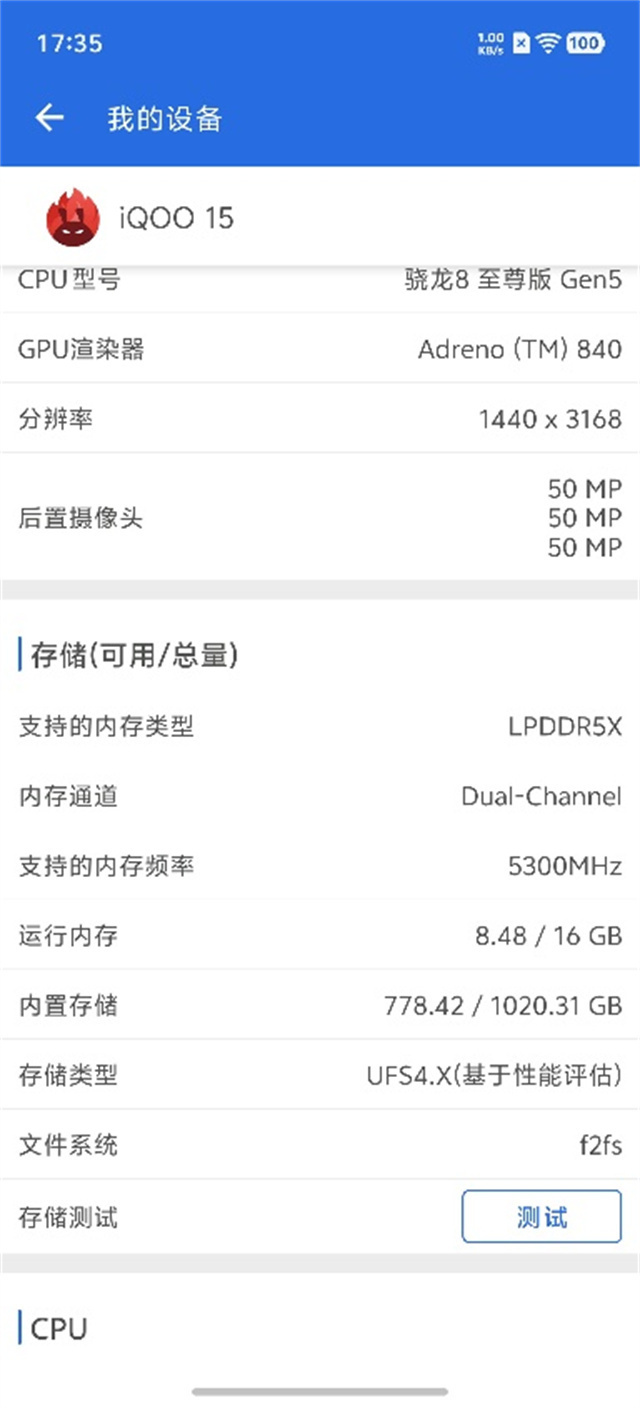Tap the 文件系统 f2fs row
The height and width of the screenshot is (1408, 640).
(x=320, y=1146)
